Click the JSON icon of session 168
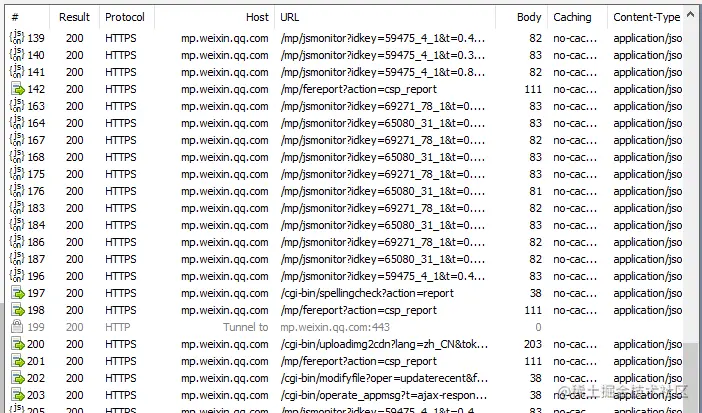 17,157
